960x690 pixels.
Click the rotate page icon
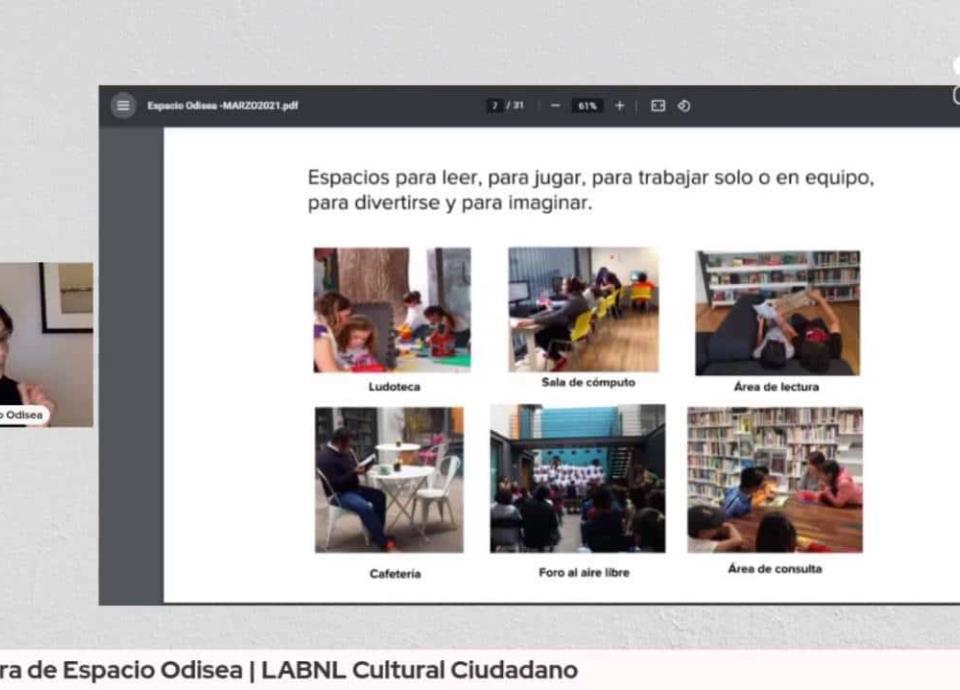point(684,106)
